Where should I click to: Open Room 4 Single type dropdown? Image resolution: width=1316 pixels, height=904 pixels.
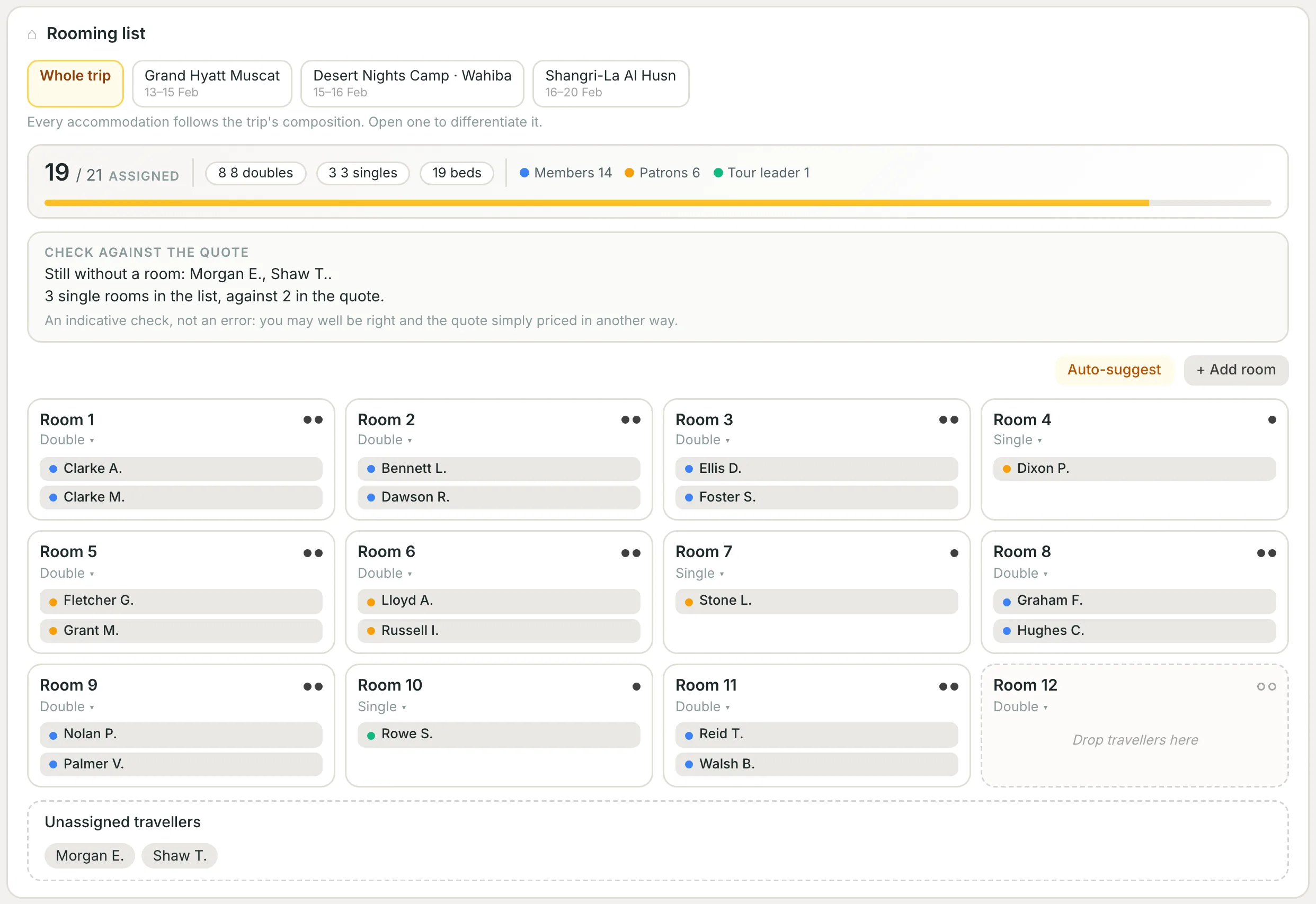pos(1017,440)
